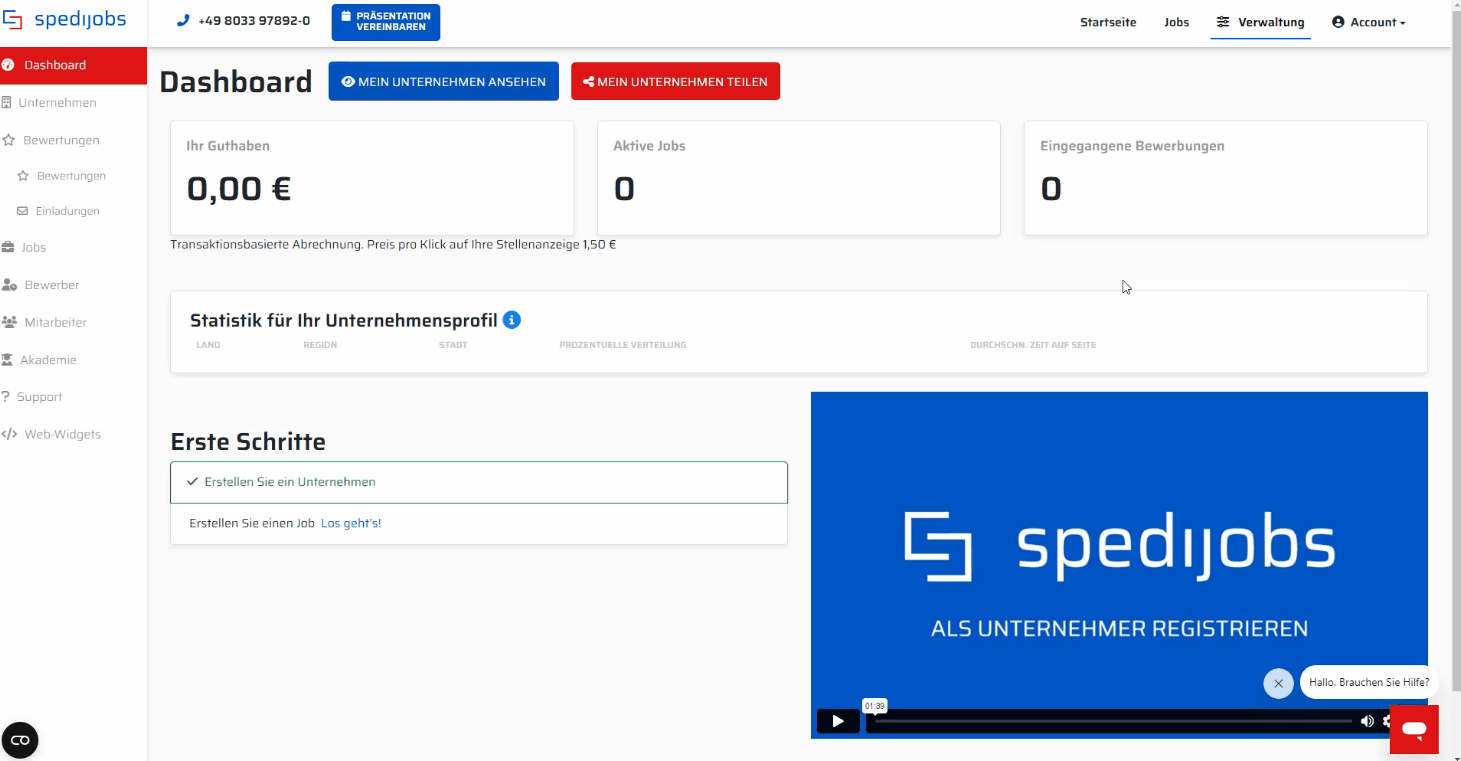Open the Bewertungen sub-item in the sidebar
Screen dimensions: 1461x761
tap(73, 176)
